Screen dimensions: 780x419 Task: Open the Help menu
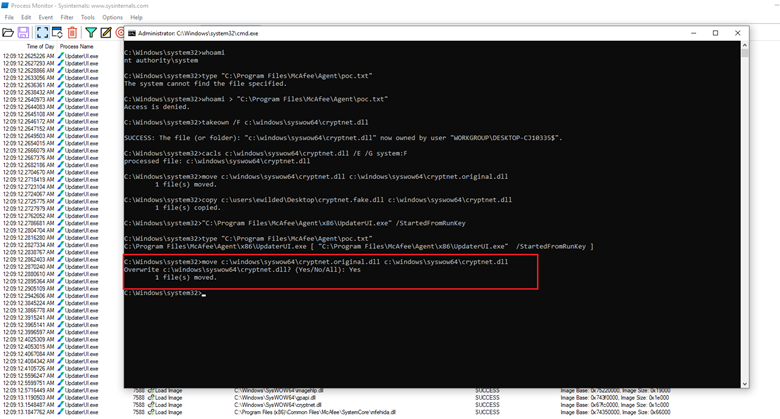coord(136,17)
